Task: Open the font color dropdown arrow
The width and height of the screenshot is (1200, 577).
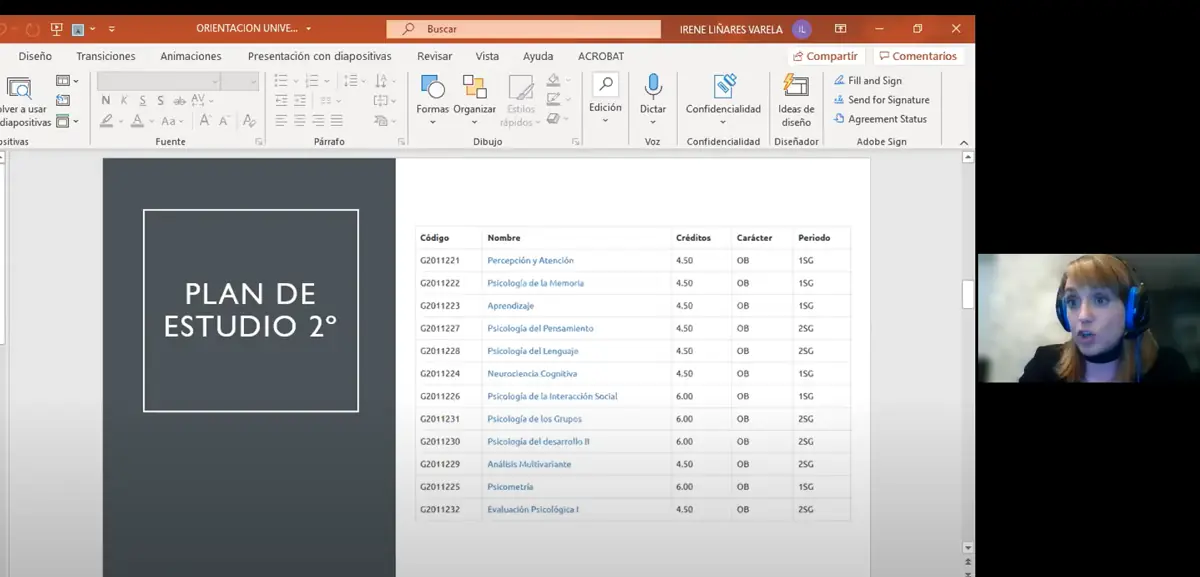Action: (x=150, y=121)
